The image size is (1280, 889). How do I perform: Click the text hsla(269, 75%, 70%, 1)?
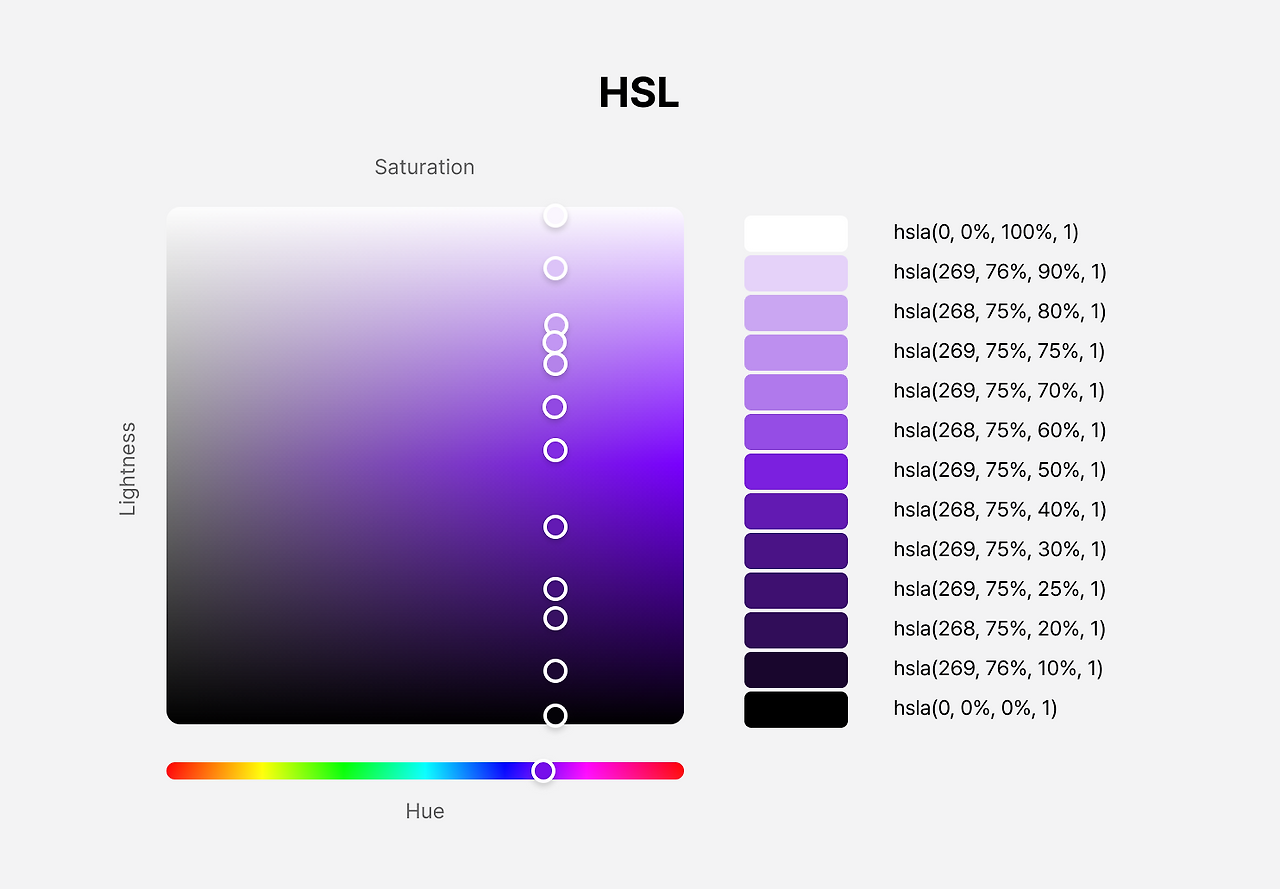coord(1000,391)
